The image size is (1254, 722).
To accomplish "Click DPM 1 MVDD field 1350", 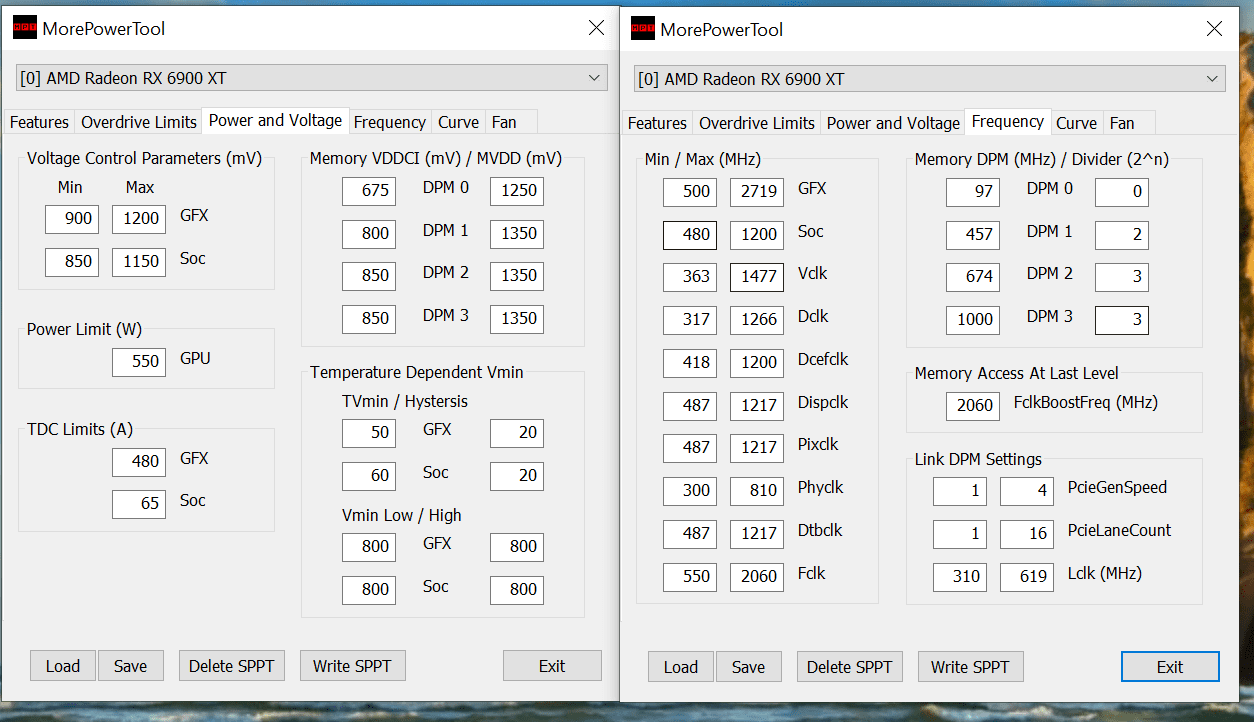I will [517, 234].
